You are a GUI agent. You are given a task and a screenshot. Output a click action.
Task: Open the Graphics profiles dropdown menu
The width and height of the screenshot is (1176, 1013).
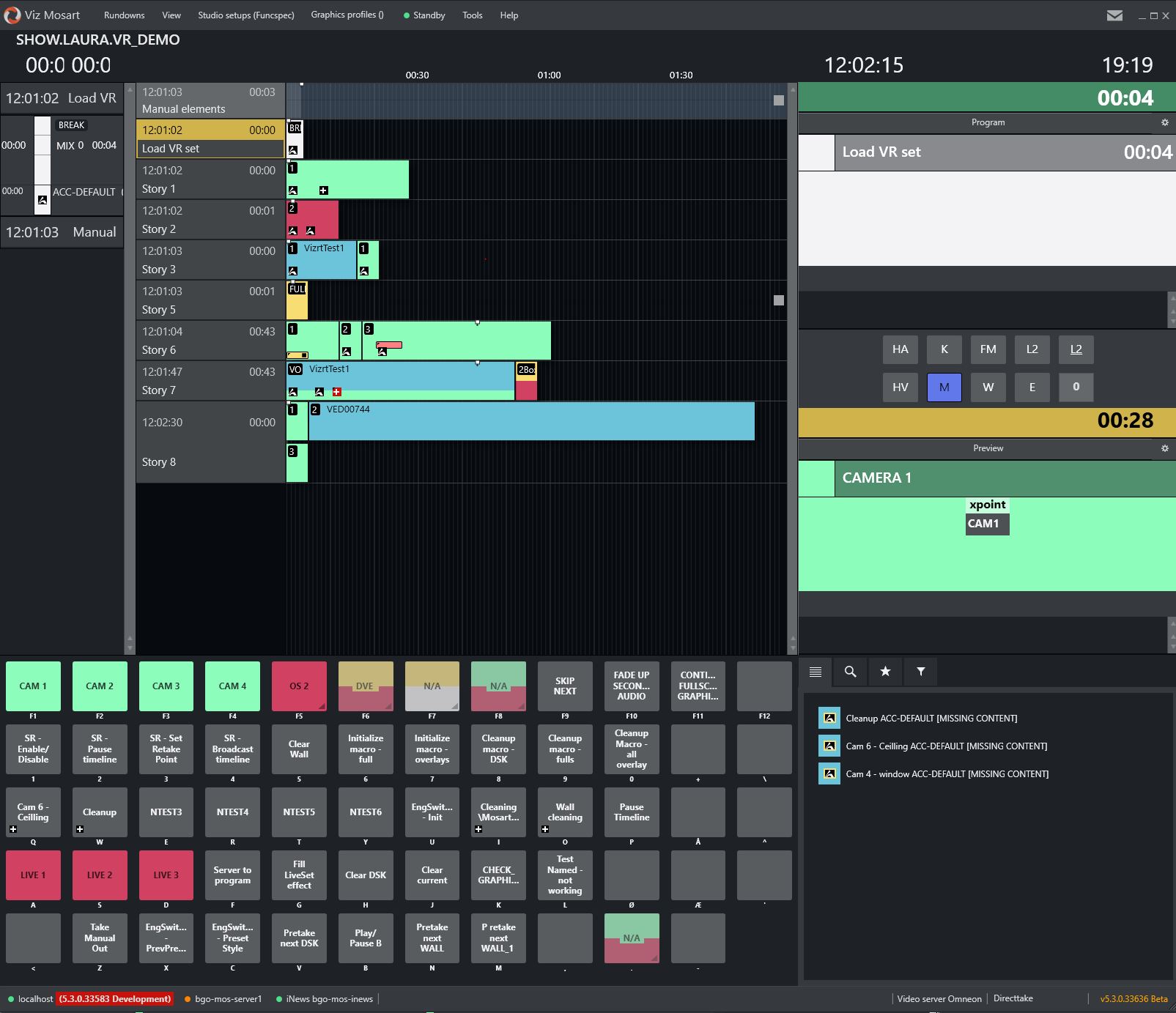click(x=347, y=15)
